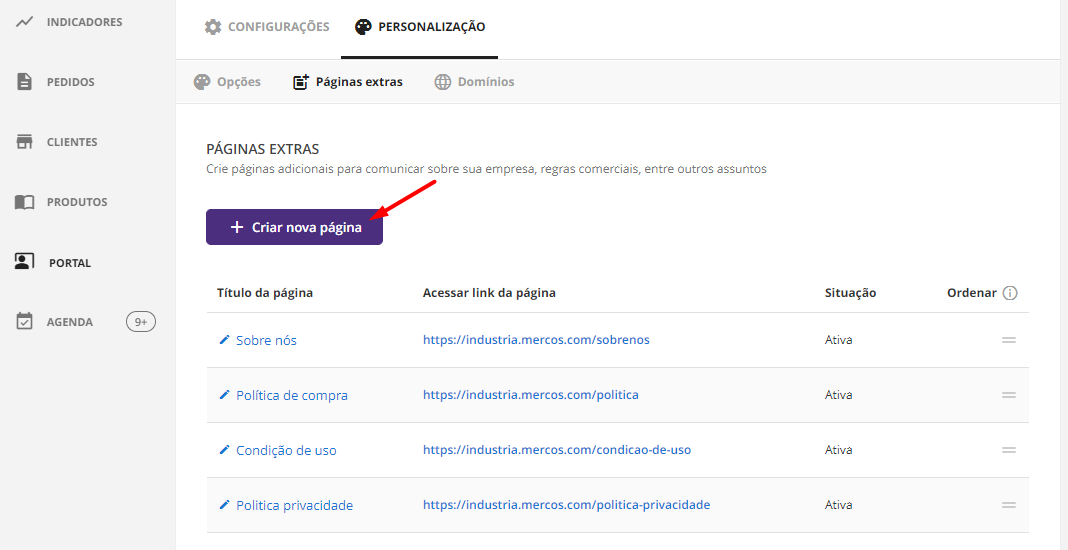Open the Domínios sub-tab
Image resolution: width=1068 pixels, height=550 pixels.
474,82
